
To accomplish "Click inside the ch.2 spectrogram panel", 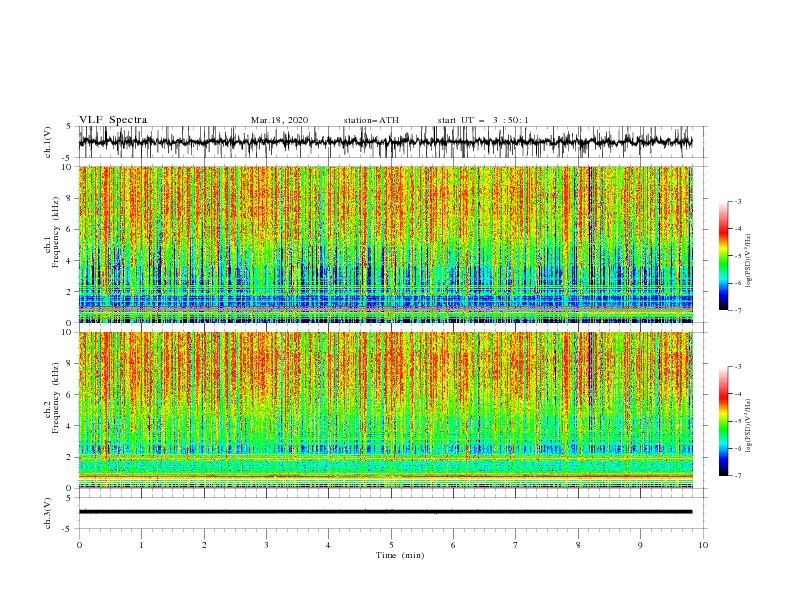I will click(386, 410).
